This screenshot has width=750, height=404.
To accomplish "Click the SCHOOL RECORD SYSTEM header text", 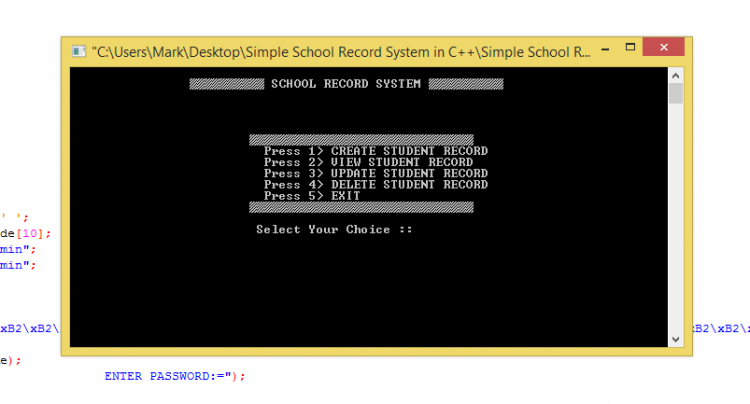I will point(346,84).
